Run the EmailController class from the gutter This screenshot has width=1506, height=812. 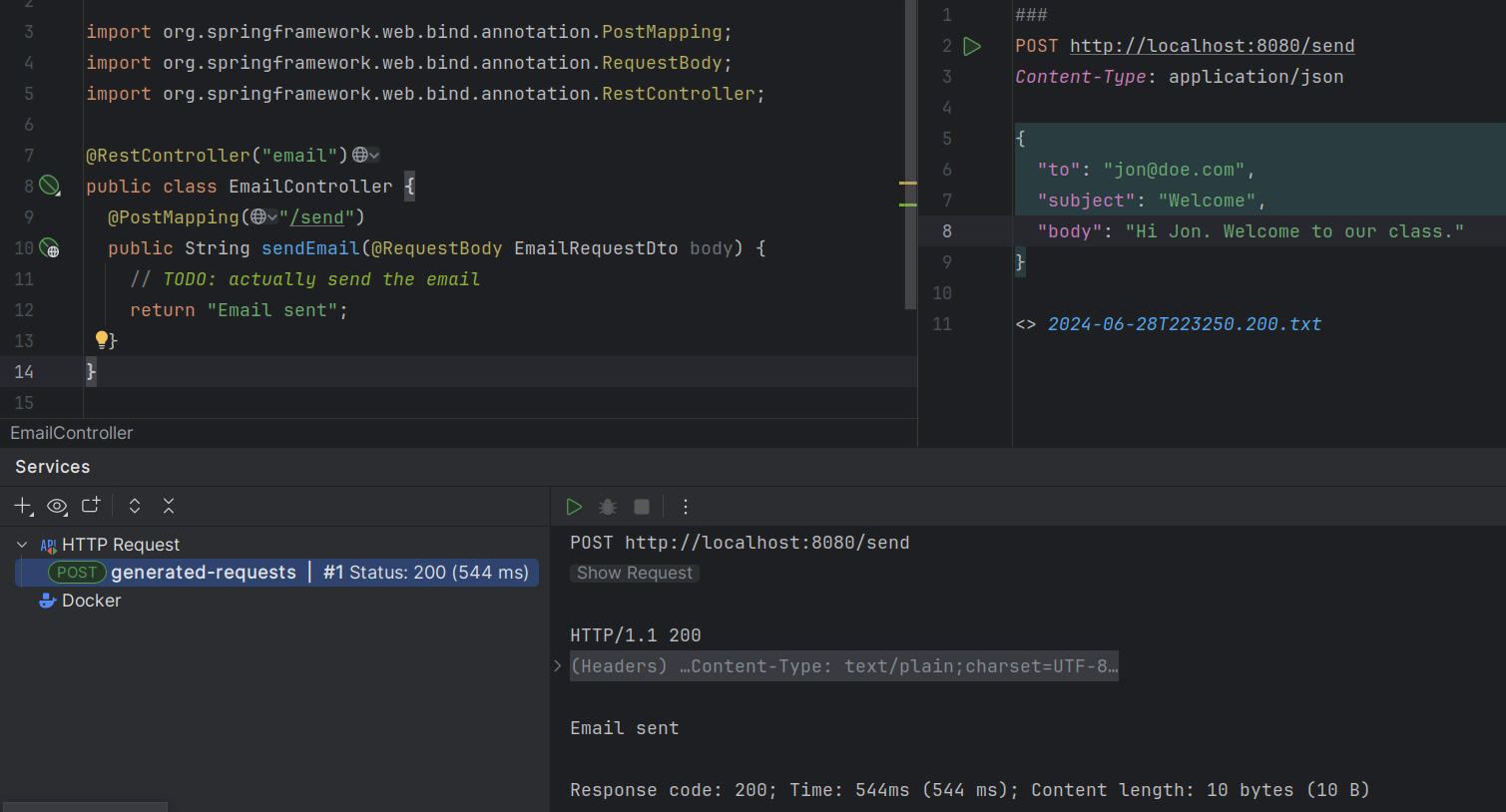pyautogui.click(x=50, y=186)
